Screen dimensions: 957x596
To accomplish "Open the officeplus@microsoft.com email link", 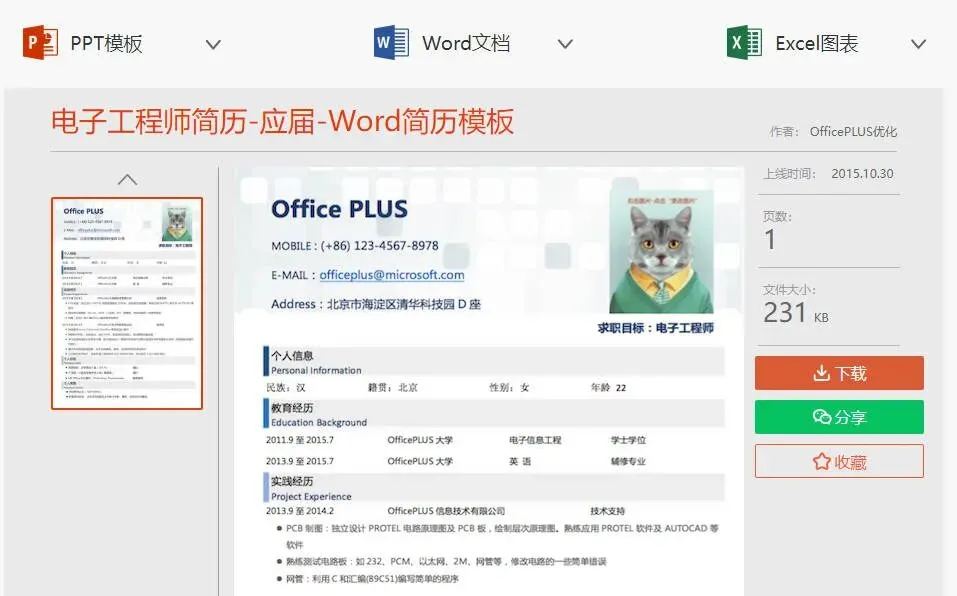I will pyautogui.click(x=392, y=275).
